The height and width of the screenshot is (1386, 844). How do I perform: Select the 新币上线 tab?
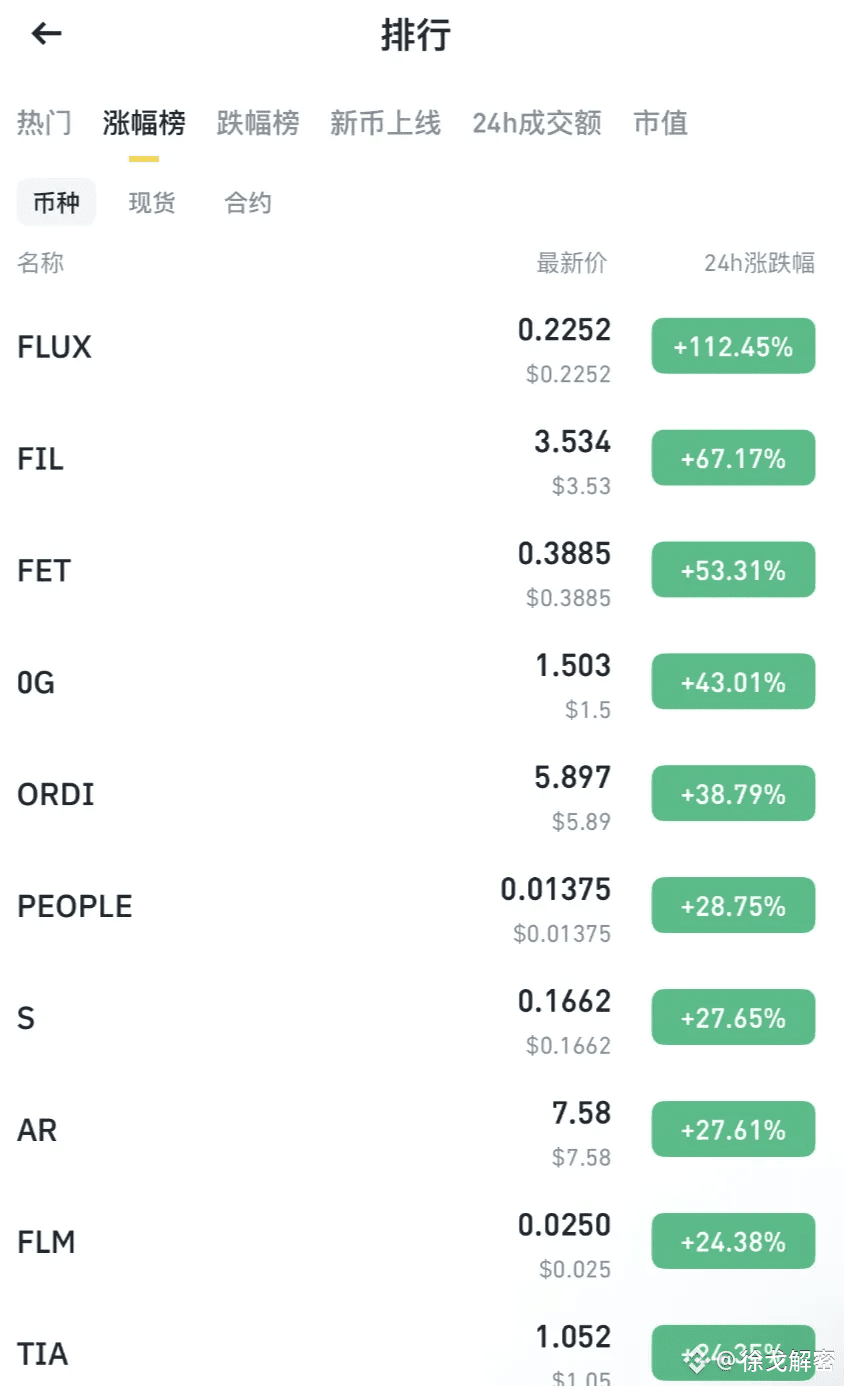click(x=385, y=123)
